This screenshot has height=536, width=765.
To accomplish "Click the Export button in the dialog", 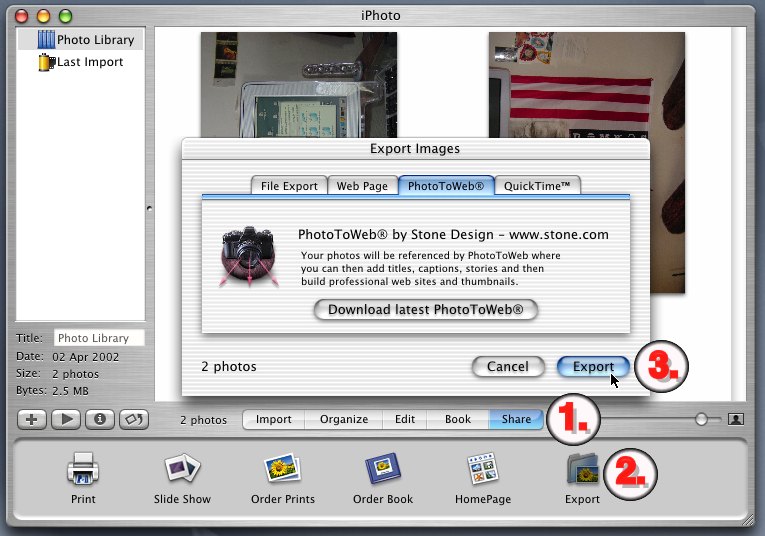I will point(593,366).
